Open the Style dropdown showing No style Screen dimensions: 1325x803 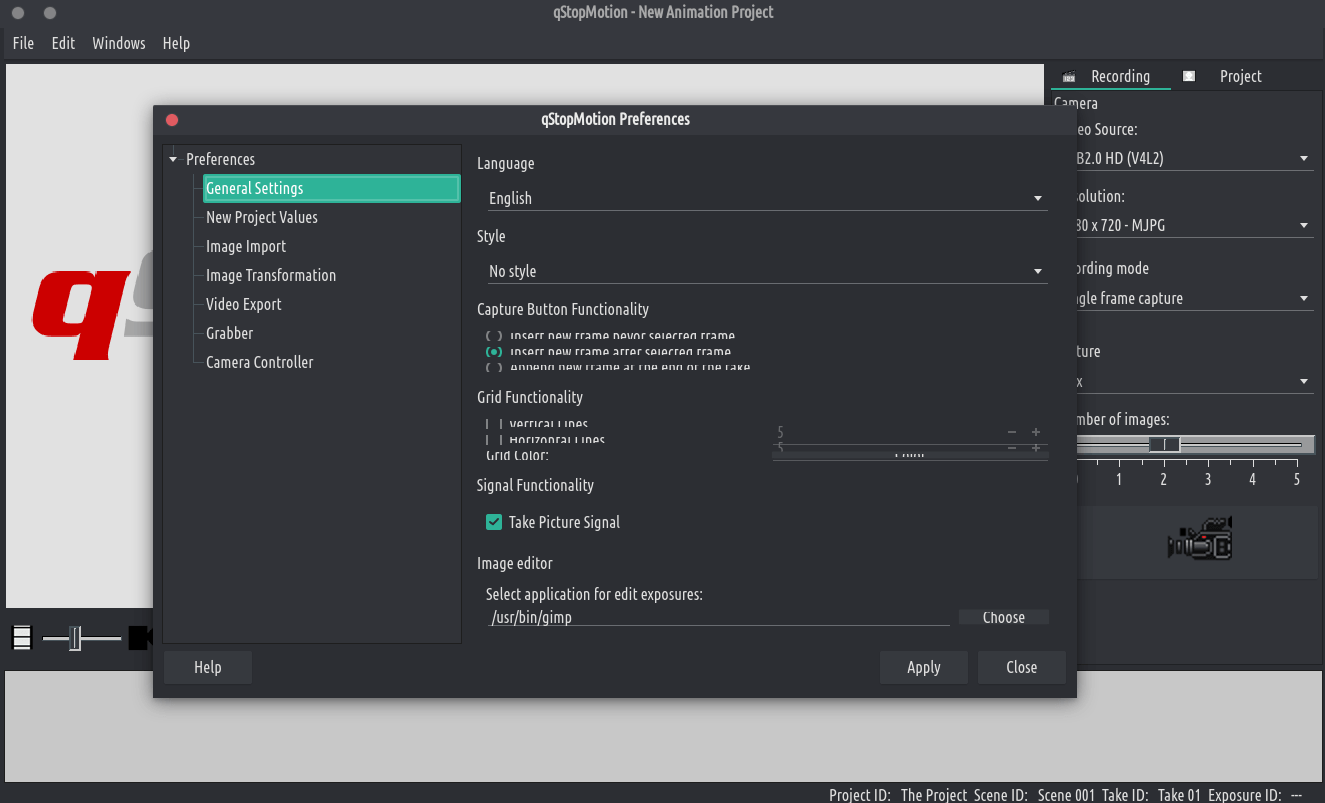pyautogui.click(x=766, y=271)
